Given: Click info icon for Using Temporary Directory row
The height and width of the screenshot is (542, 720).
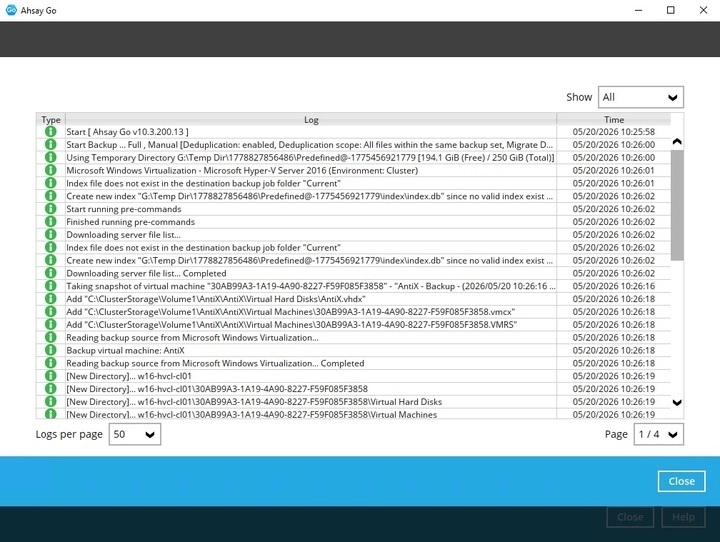Looking at the screenshot, I should tap(51, 158).
